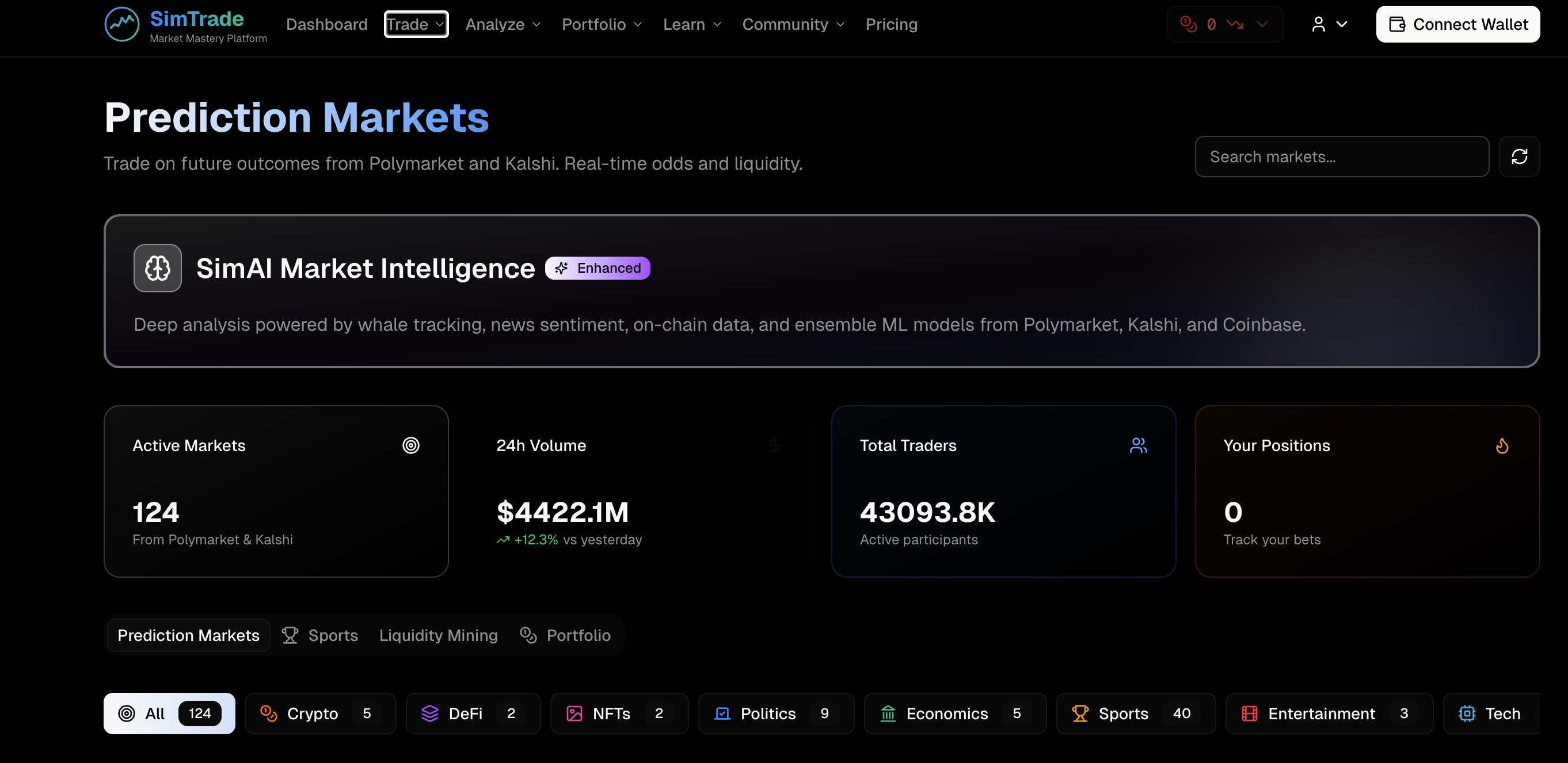Click the target icon in Active Markets card
This screenshot has height=763, width=1568.
tap(411, 445)
